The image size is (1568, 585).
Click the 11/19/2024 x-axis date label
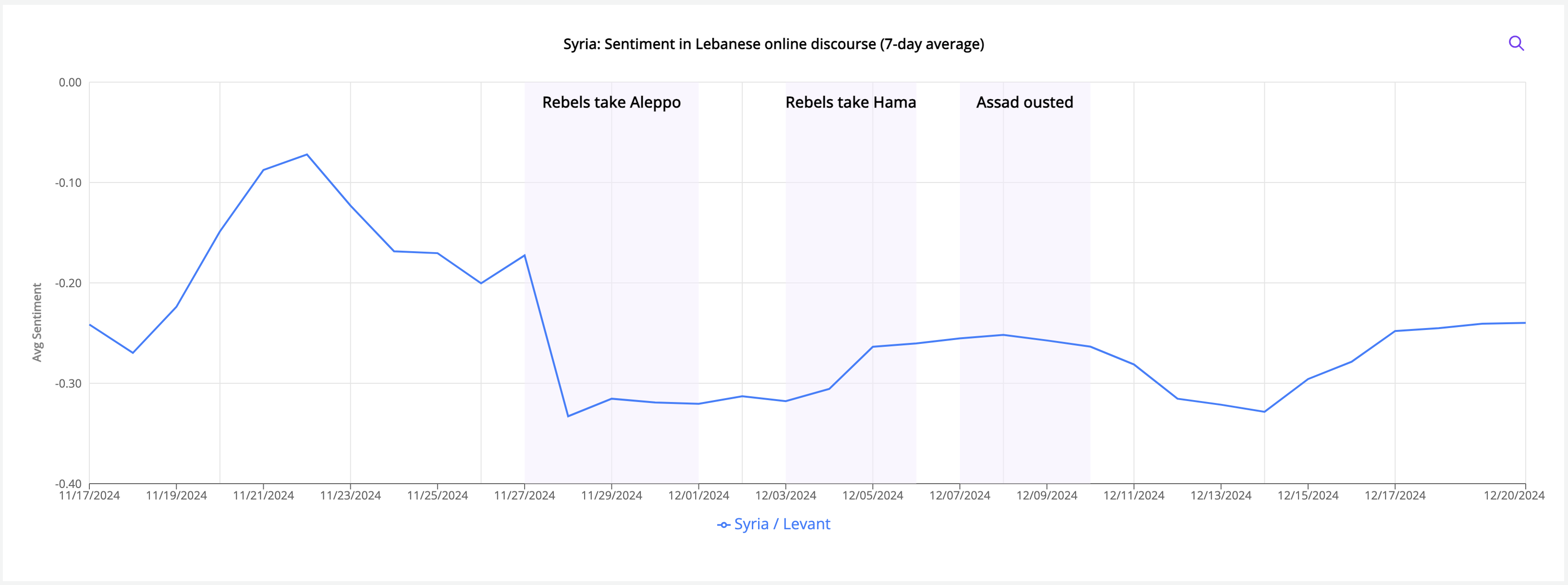point(176,496)
